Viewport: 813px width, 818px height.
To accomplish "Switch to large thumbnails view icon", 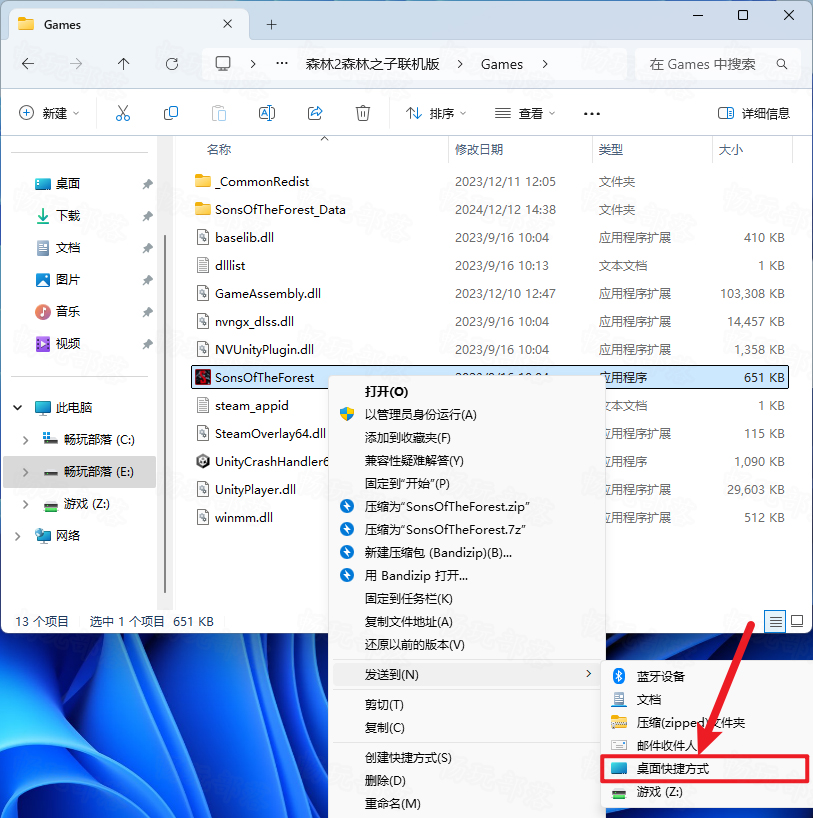I will (797, 621).
